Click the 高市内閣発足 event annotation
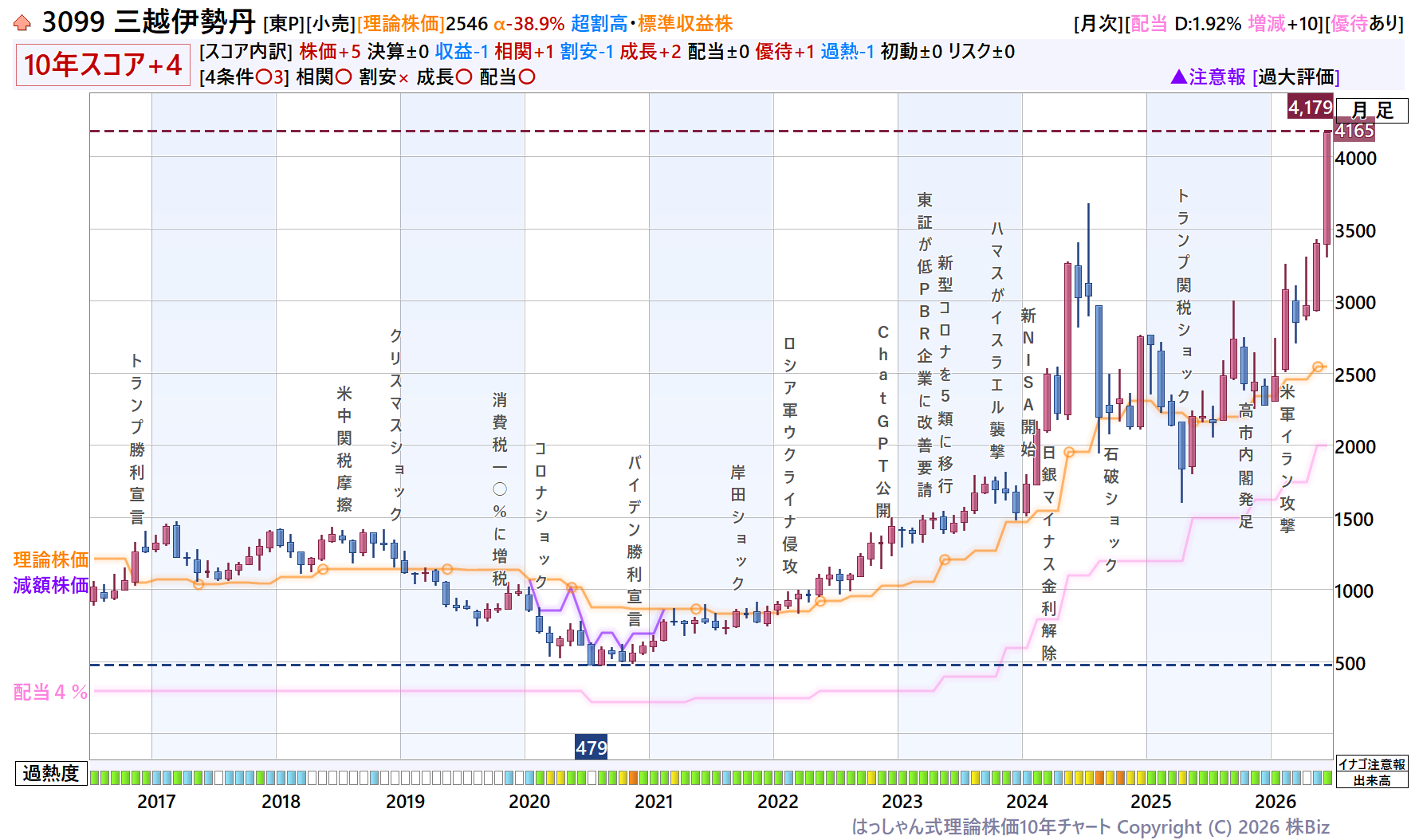This screenshot has height=840, width=1419. point(1246,465)
